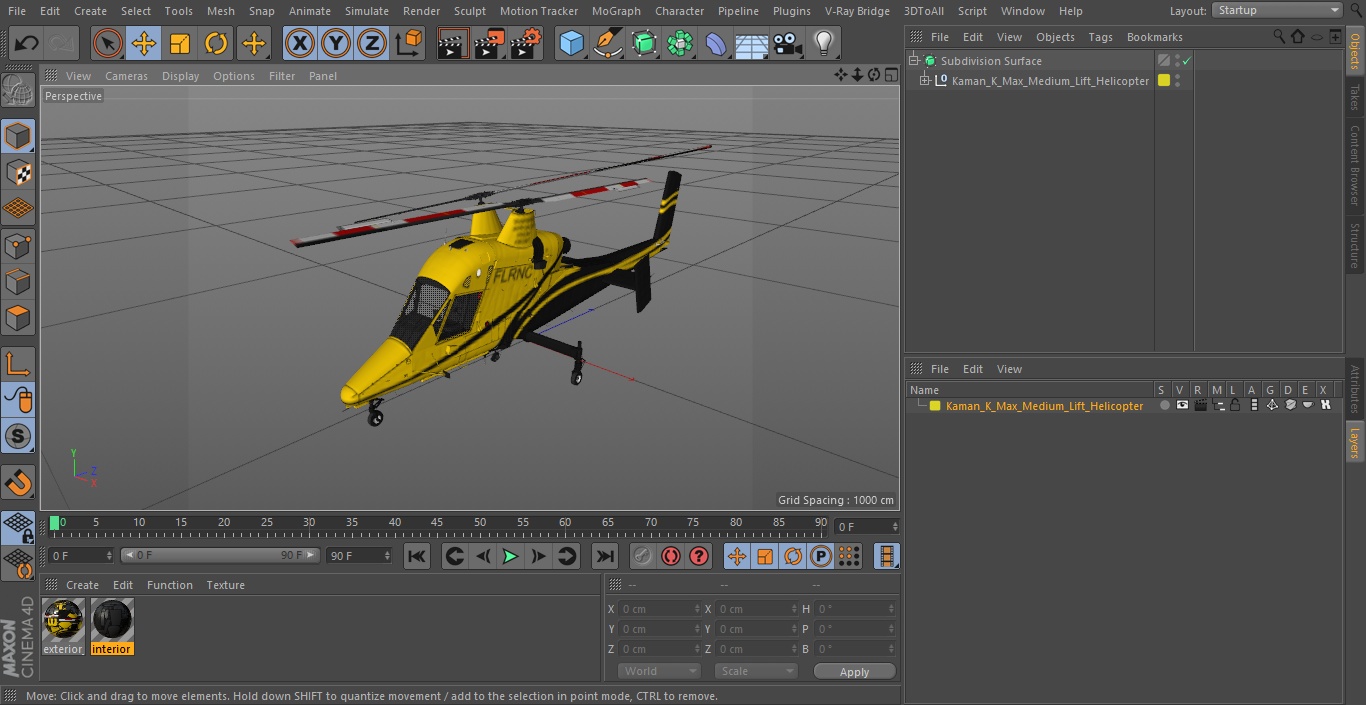Viewport: 1366px width, 705px height.
Task: Open Edit Render Settings icon
Action: [526, 43]
